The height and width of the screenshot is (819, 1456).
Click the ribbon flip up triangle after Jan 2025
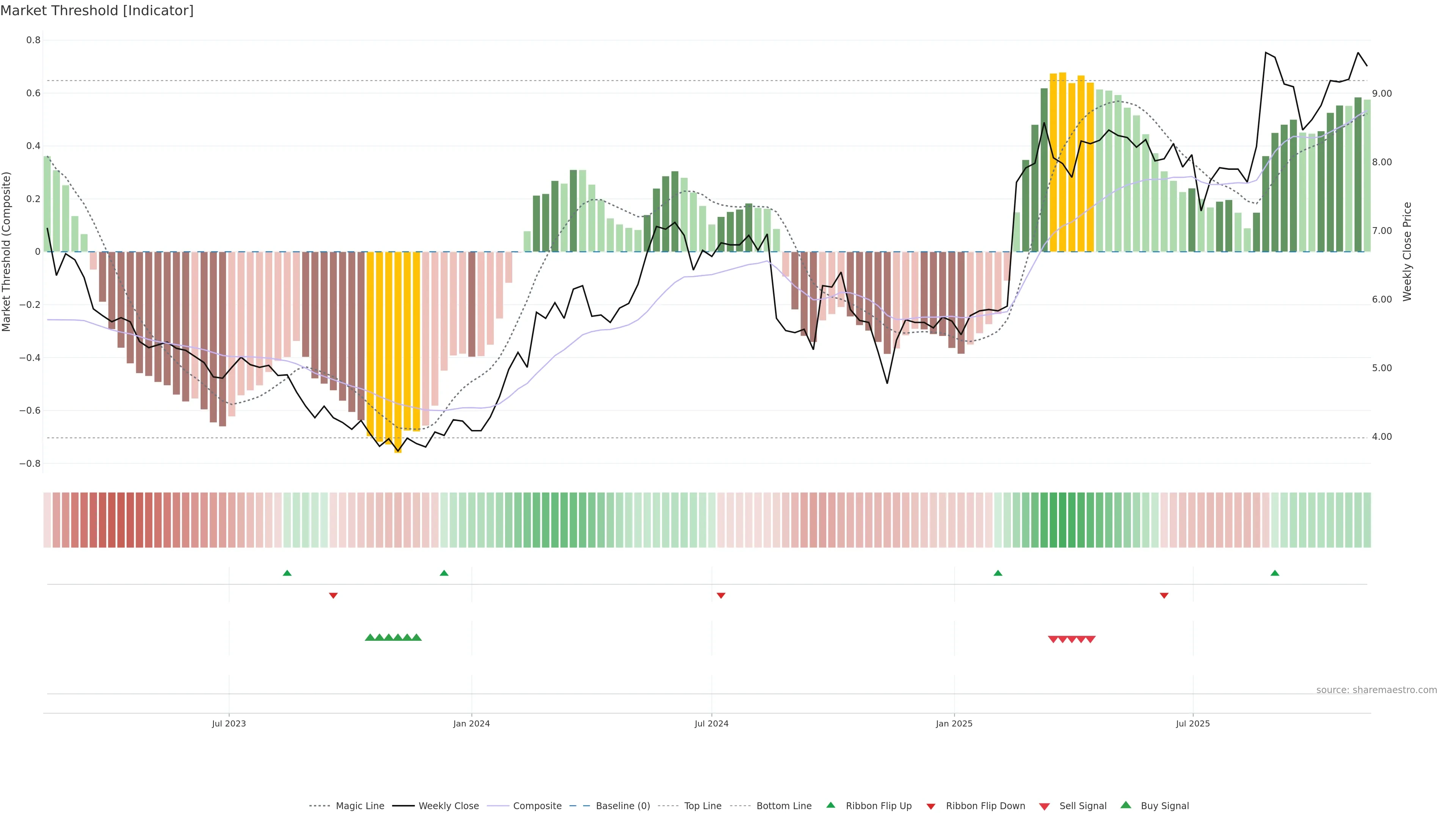(x=998, y=573)
